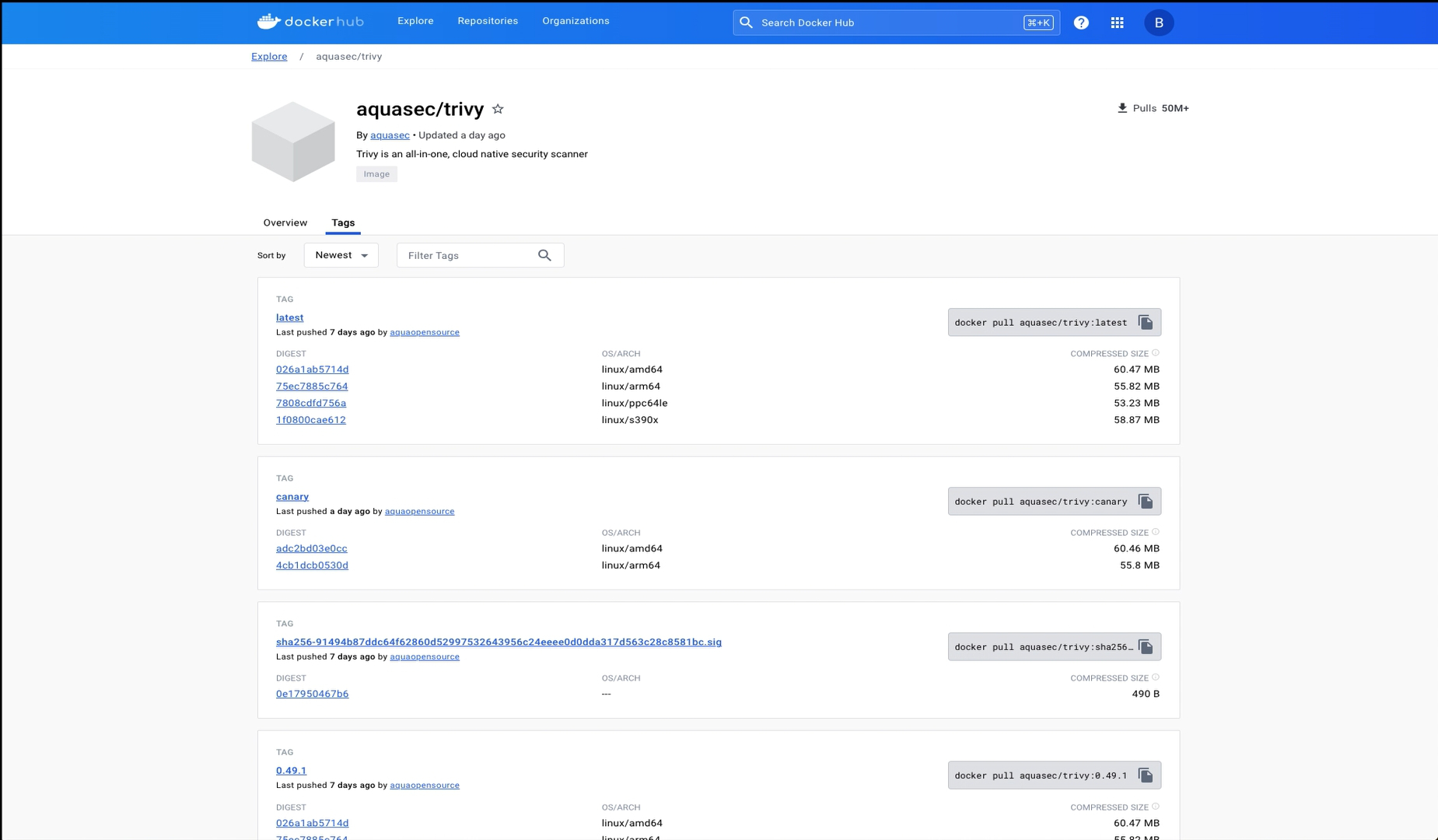This screenshot has width=1438, height=840.
Task: Click the Pulls 50M+ count text
Action: 1160,108
